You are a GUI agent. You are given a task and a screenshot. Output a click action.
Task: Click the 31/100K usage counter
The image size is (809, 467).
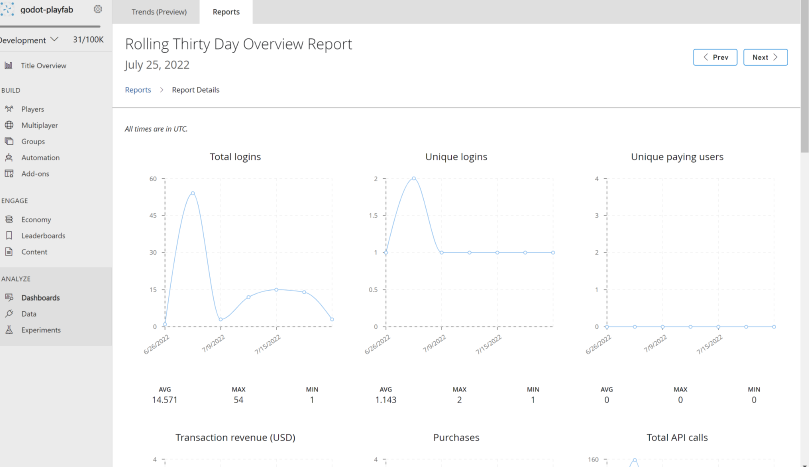point(88,40)
